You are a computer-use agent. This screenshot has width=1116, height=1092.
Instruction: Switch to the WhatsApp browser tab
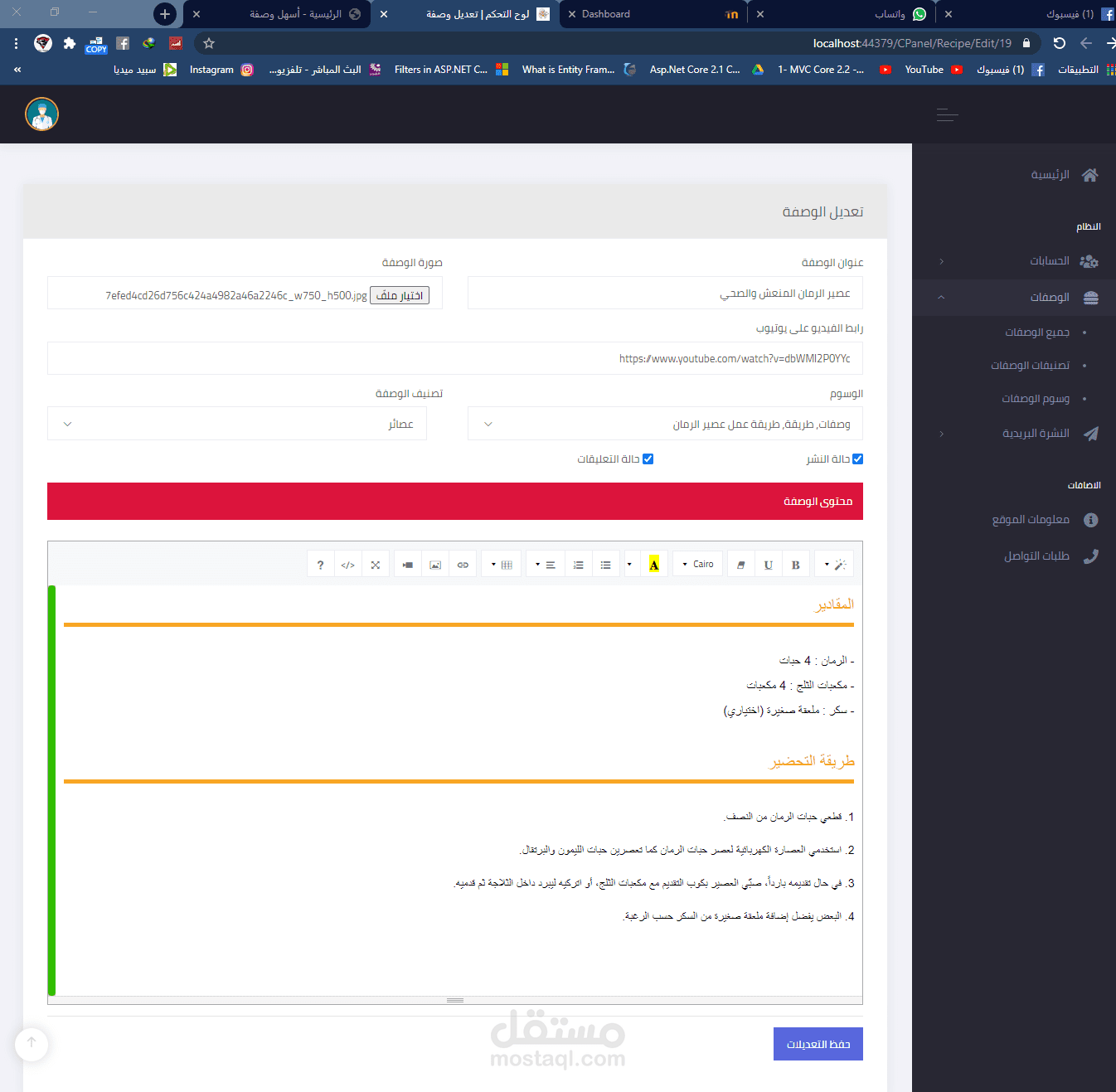coord(843,14)
